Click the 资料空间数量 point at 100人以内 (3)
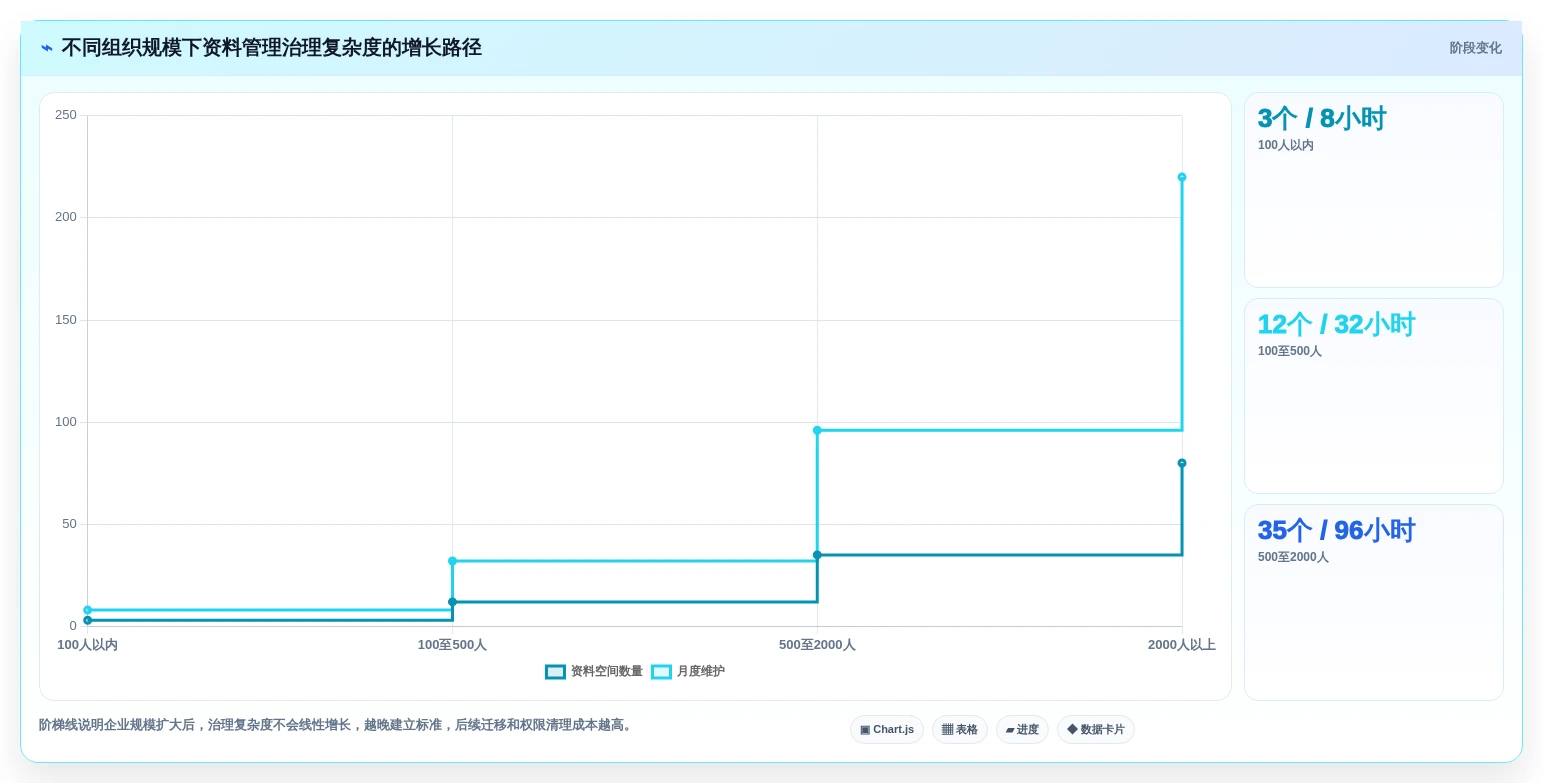The width and height of the screenshot is (1543, 783). click(88, 620)
